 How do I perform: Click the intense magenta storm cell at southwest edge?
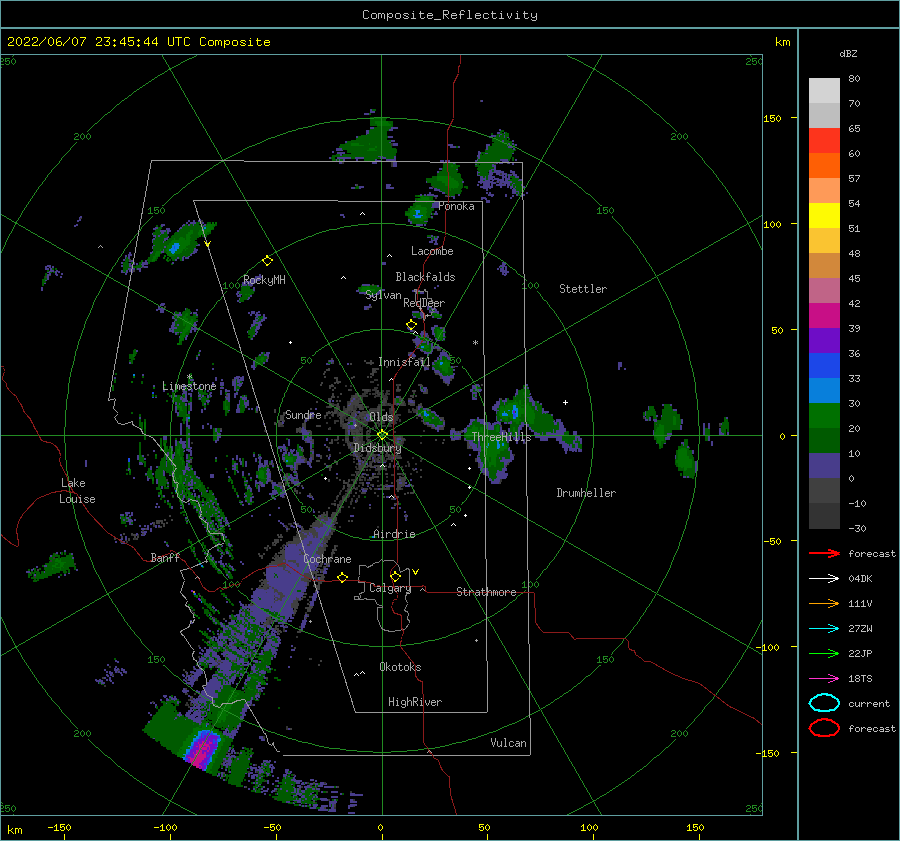[x=202, y=749]
